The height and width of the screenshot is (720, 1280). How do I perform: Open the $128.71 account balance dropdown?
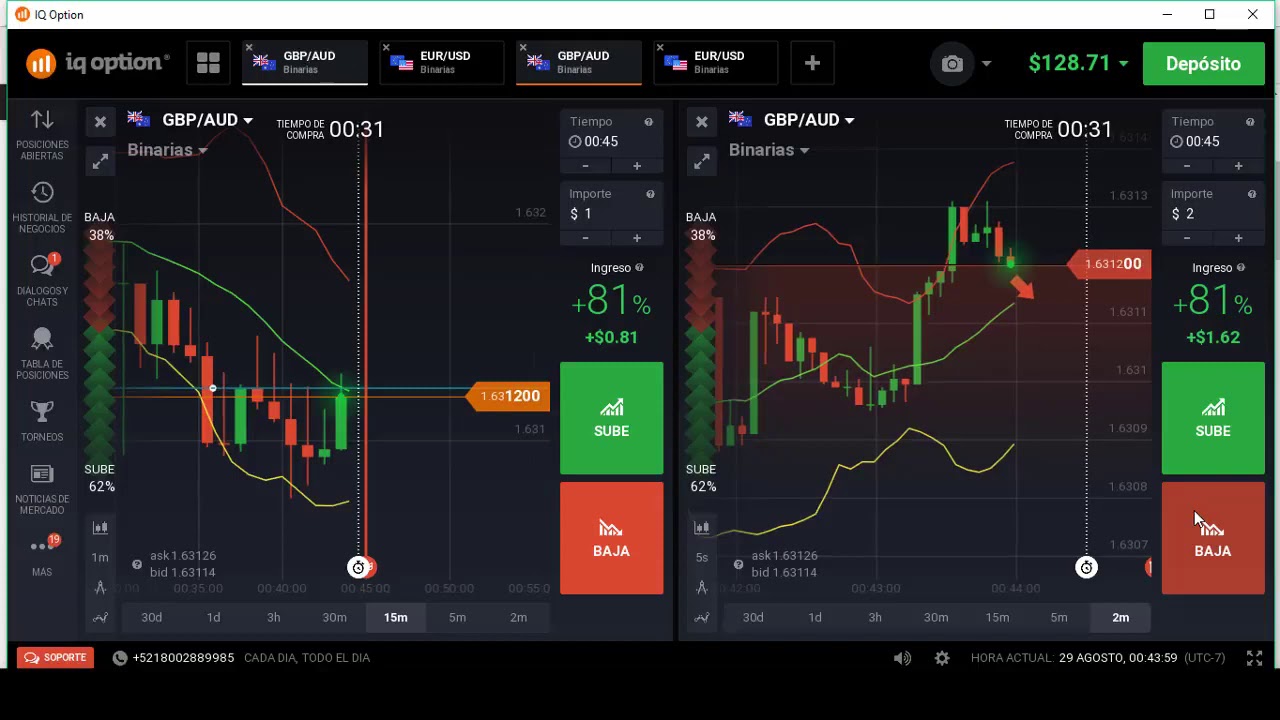click(1078, 63)
